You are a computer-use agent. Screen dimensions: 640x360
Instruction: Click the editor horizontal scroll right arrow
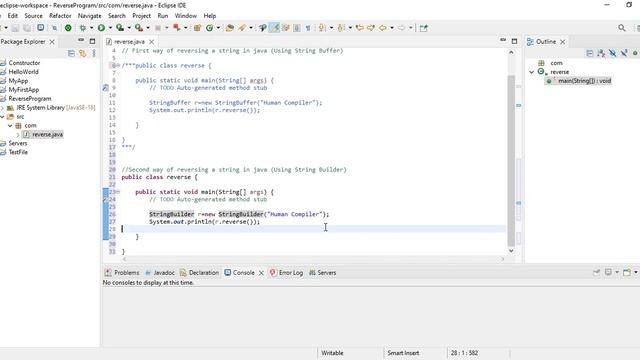tap(502, 259)
